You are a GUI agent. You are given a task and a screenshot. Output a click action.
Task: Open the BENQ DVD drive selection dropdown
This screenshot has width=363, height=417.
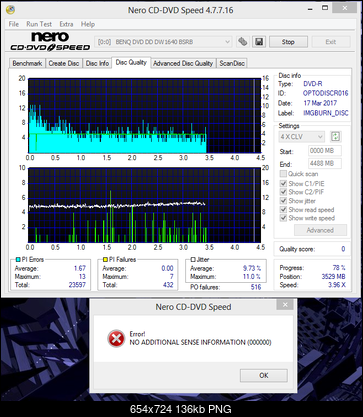[x=163, y=42]
